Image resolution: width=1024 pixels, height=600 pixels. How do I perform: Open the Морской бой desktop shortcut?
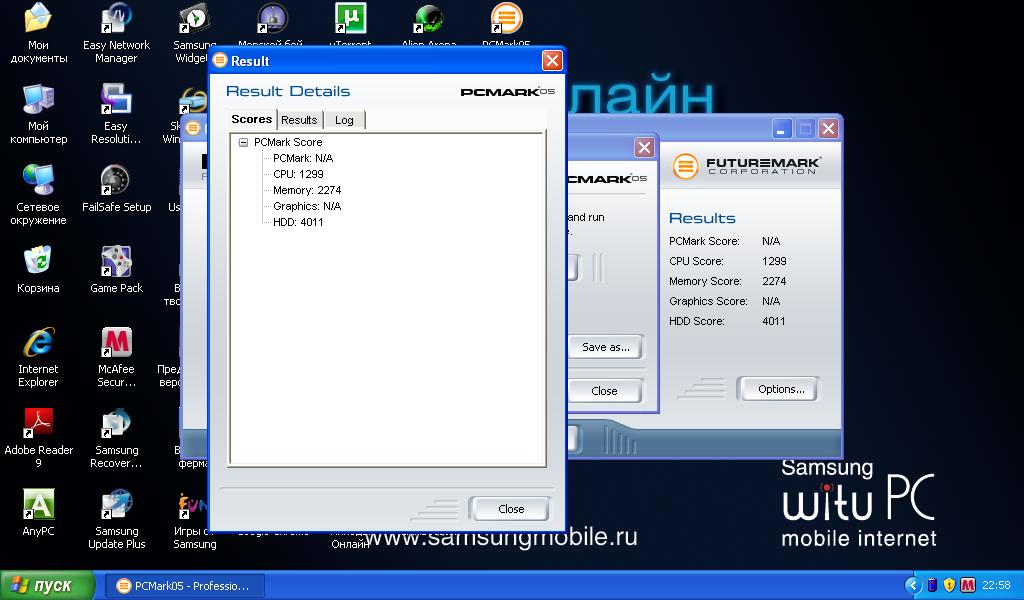point(271,24)
